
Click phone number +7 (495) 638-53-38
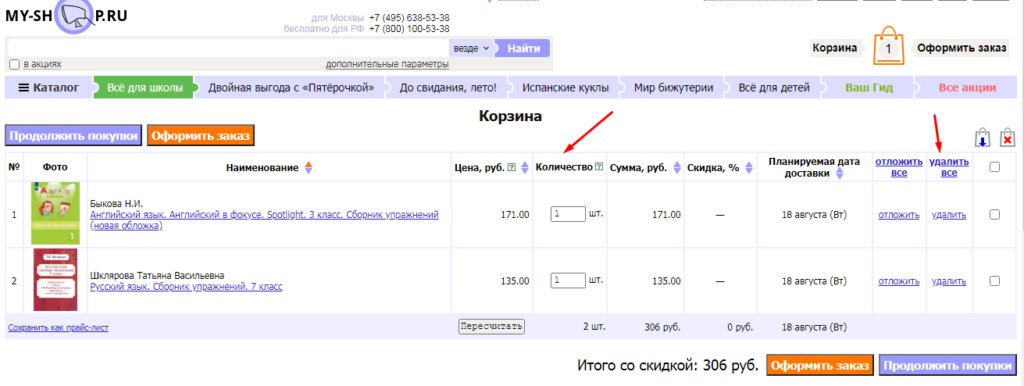(x=409, y=18)
